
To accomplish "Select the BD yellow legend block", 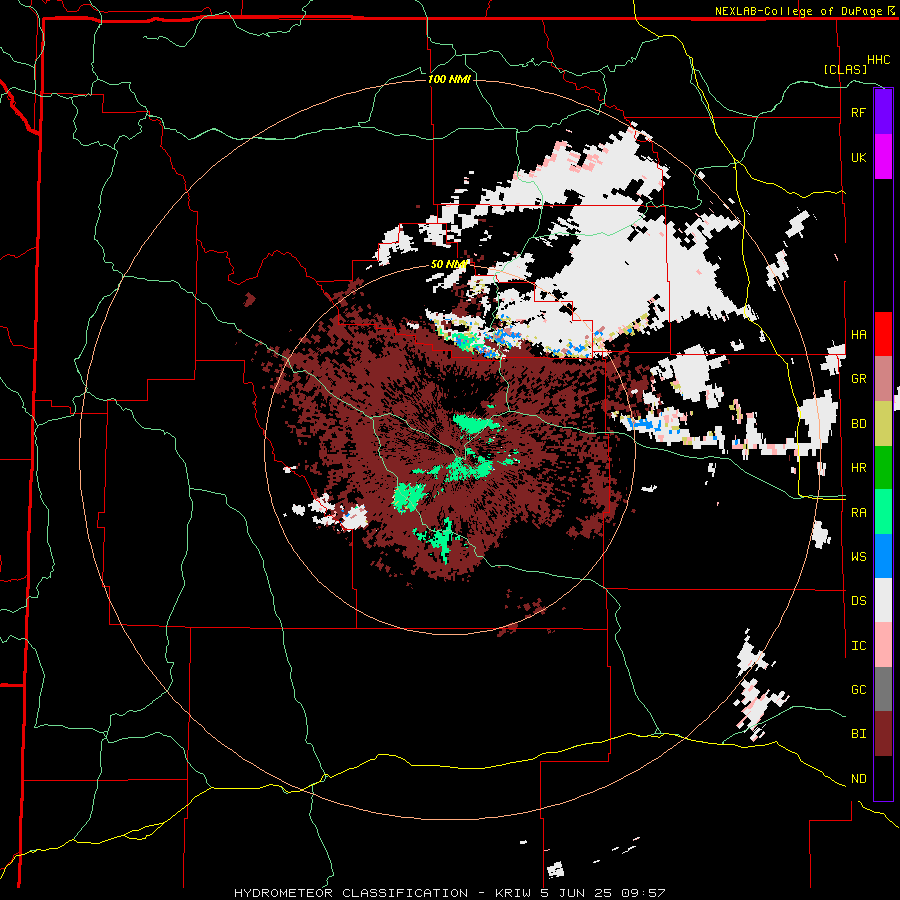I will 883,423.
